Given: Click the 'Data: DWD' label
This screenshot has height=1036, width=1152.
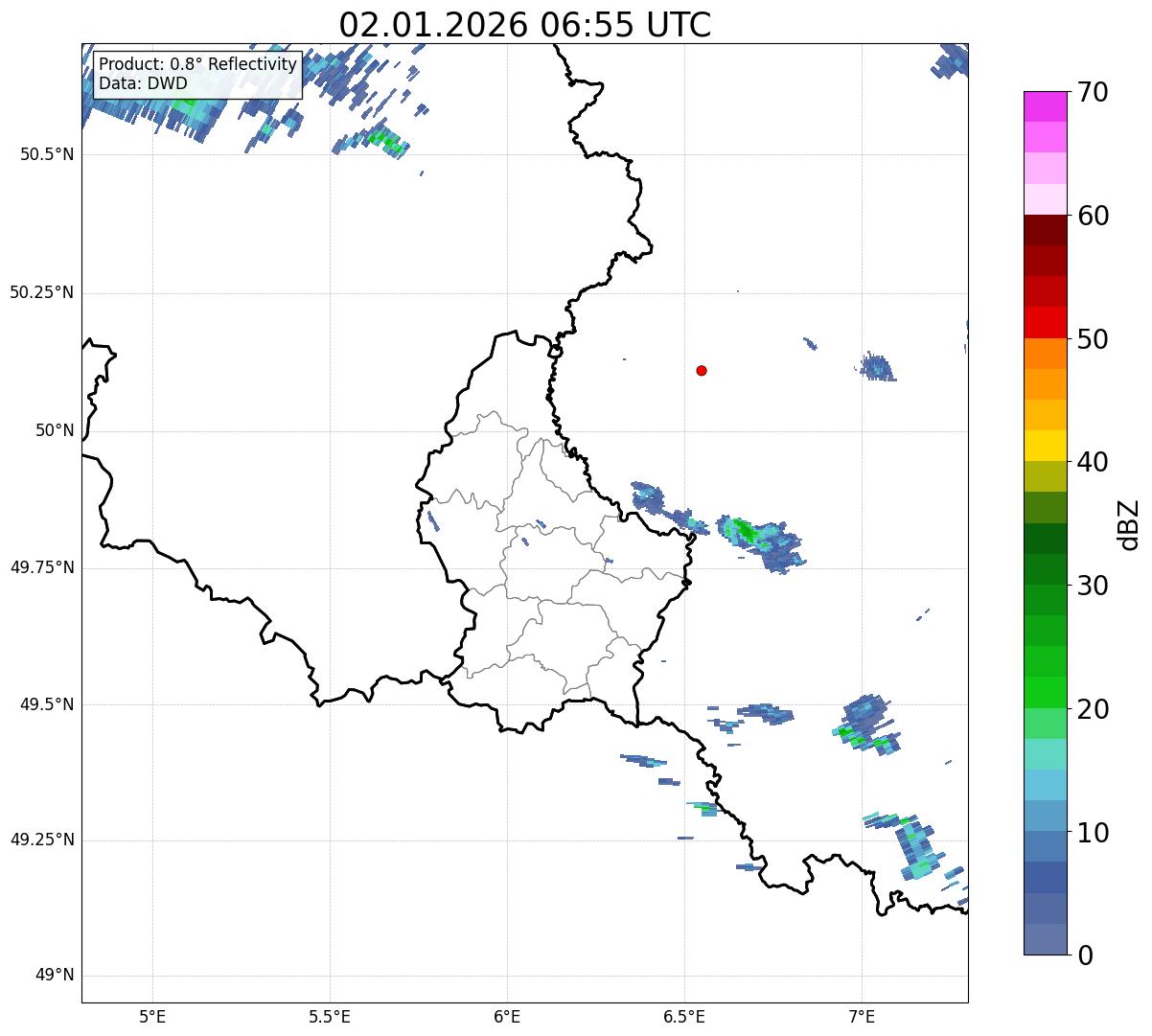Looking at the screenshot, I should pyautogui.click(x=143, y=83).
